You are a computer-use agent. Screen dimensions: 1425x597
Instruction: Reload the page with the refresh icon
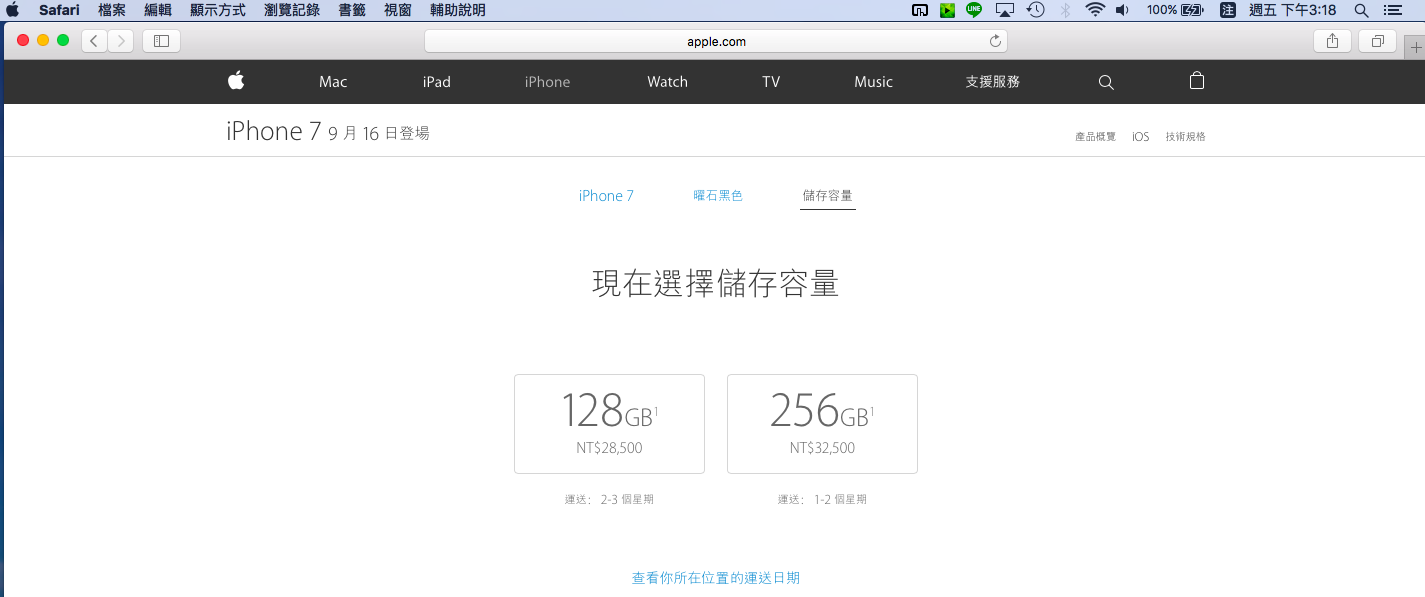tap(995, 41)
